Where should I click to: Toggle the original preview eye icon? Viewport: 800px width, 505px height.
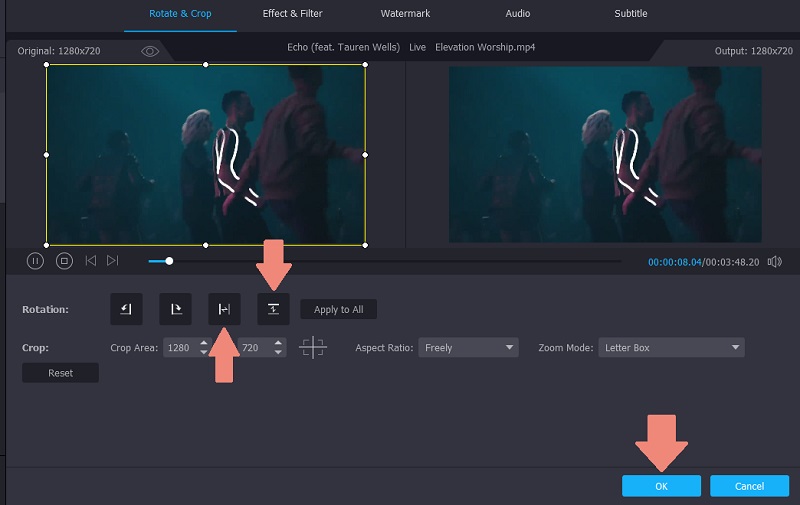[x=150, y=50]
